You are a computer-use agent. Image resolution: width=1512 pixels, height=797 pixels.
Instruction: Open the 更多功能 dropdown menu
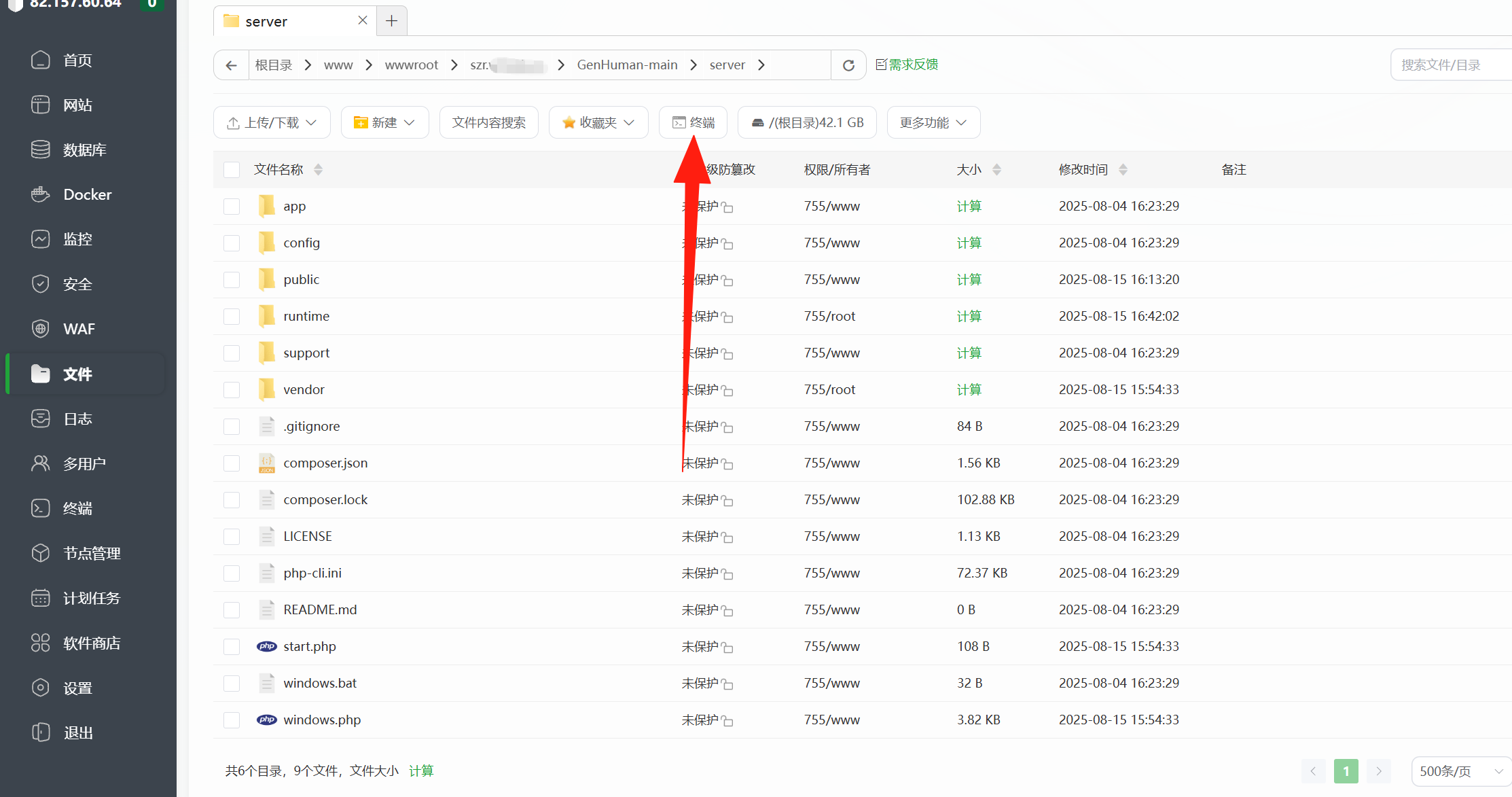coord(933,122)
